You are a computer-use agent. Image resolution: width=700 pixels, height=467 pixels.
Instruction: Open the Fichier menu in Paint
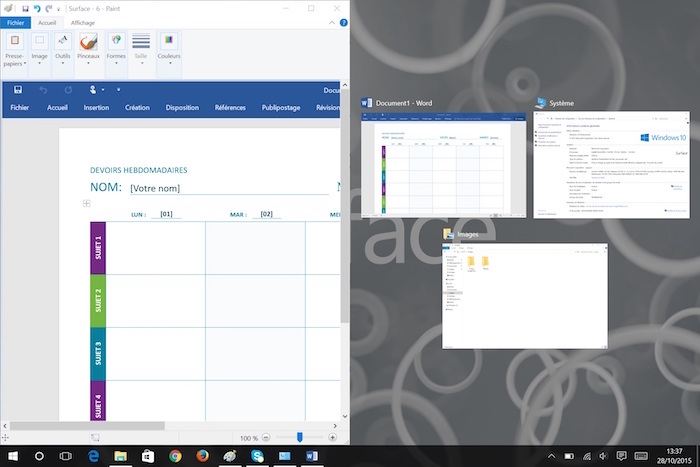pyautogui.click(x=16, y=22)
